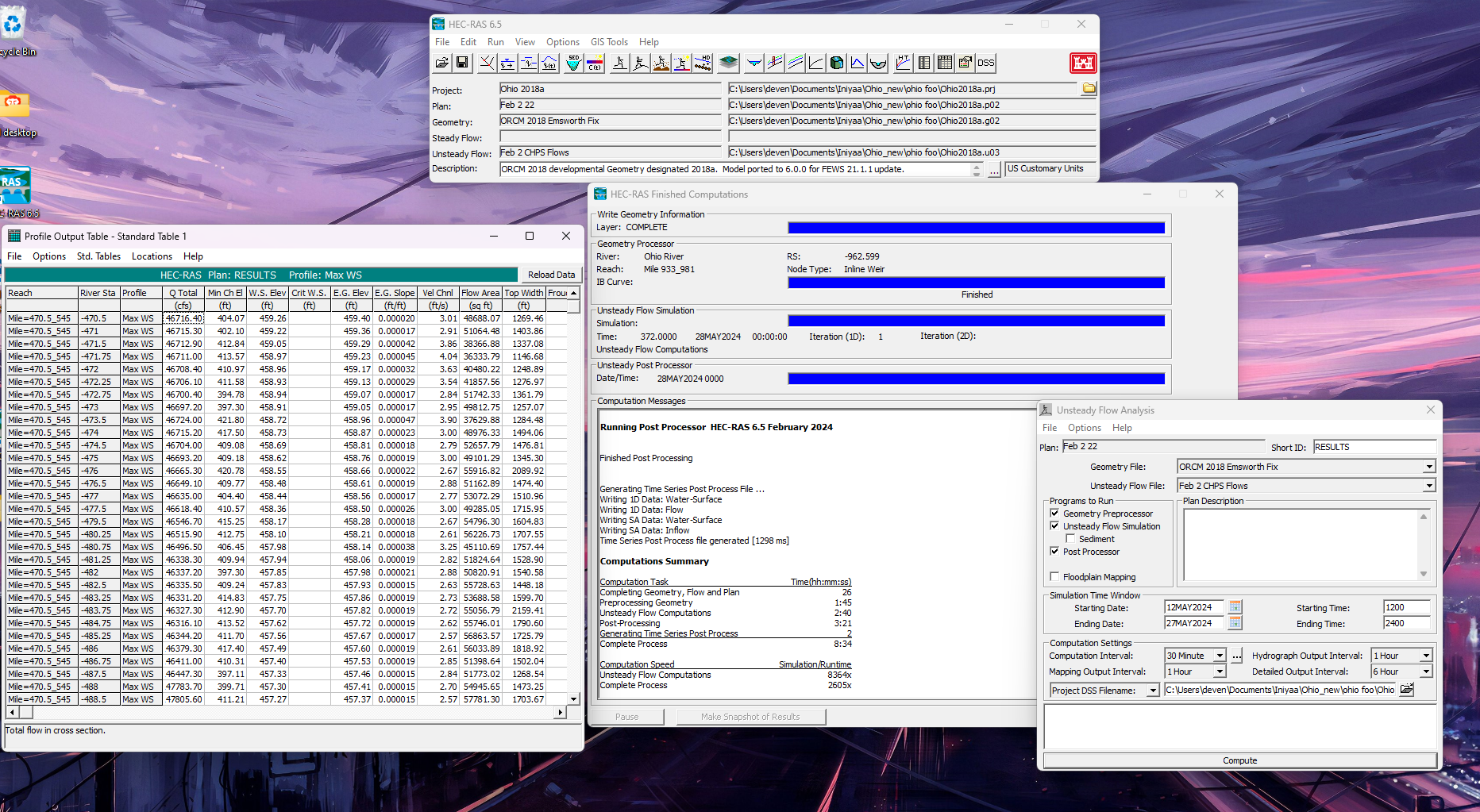The height and width of the screenshot is (812, 1480).
Task: Expand the Detailed Output Interval dropdown
Action: click(1426, 672)
